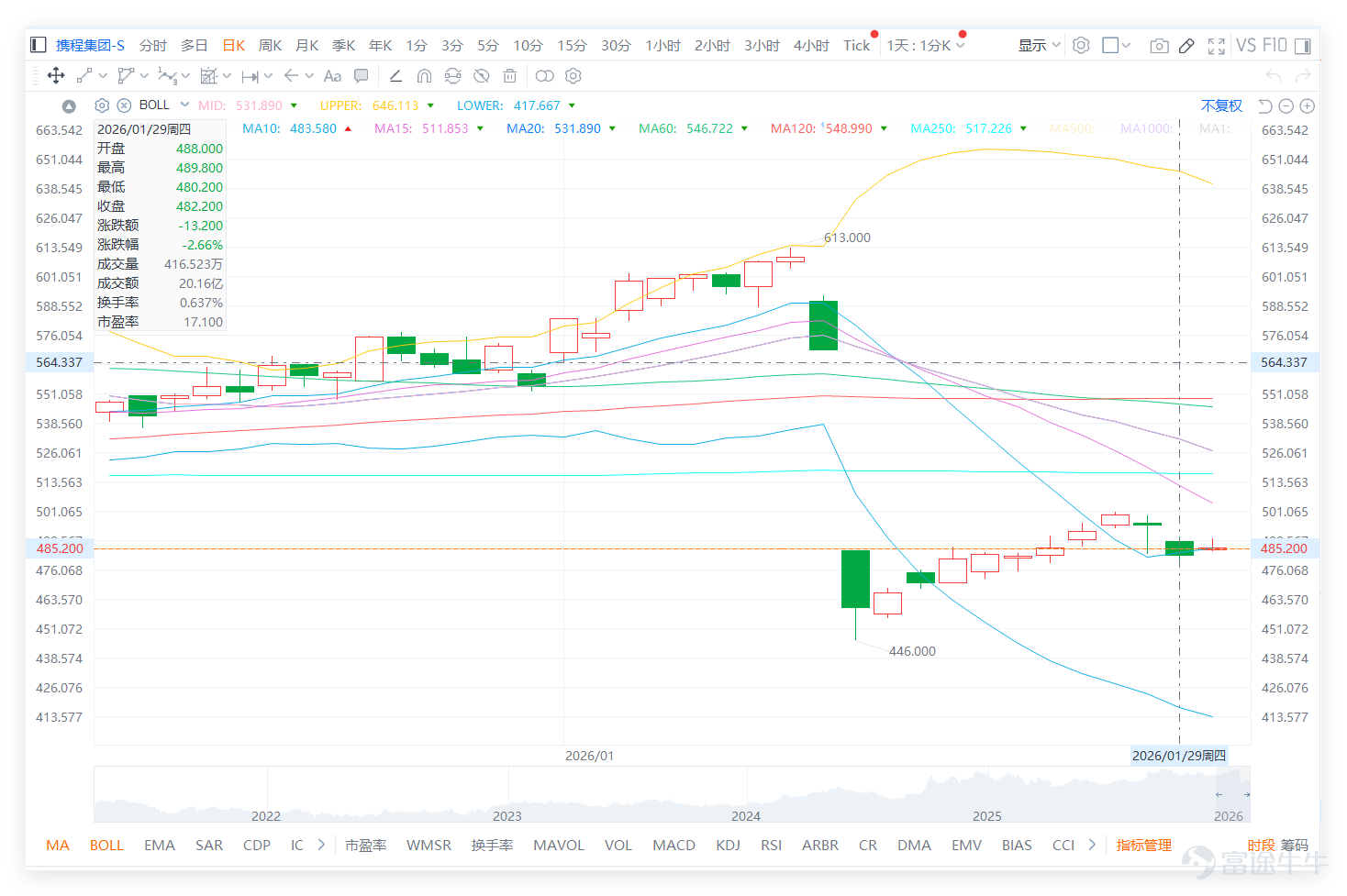Toggle the MA main indicator
The image size is (1347, 896).
tap(58, 845)
